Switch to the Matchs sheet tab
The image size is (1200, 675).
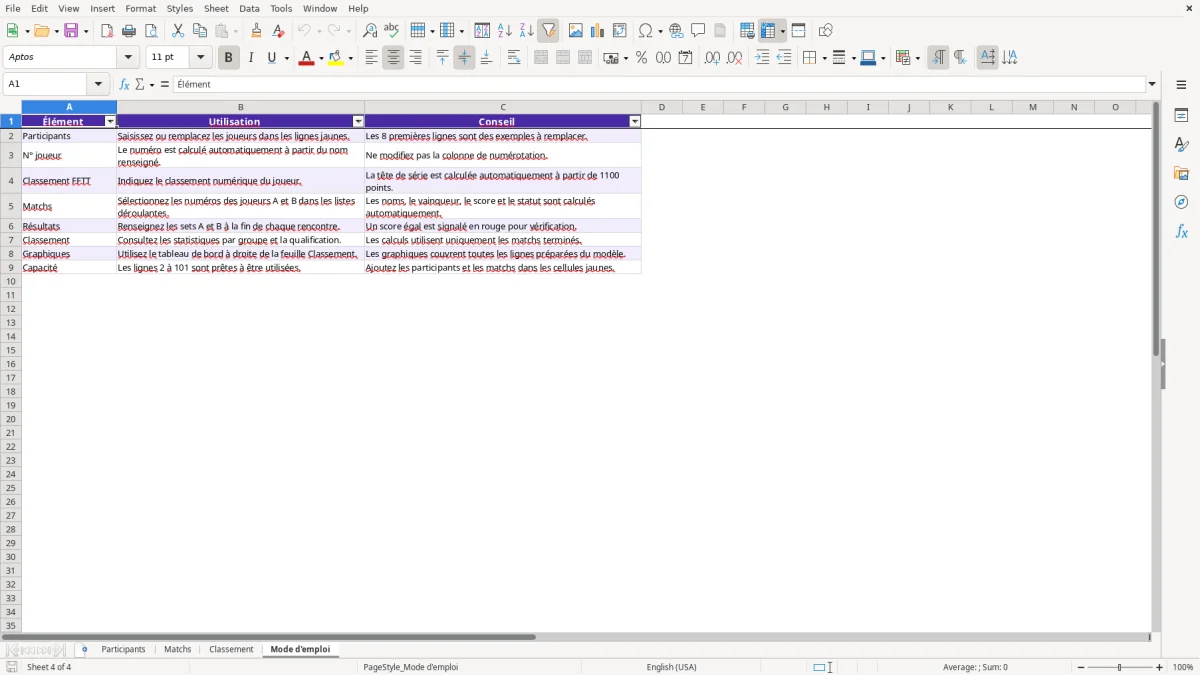click(x=177, y=650)
